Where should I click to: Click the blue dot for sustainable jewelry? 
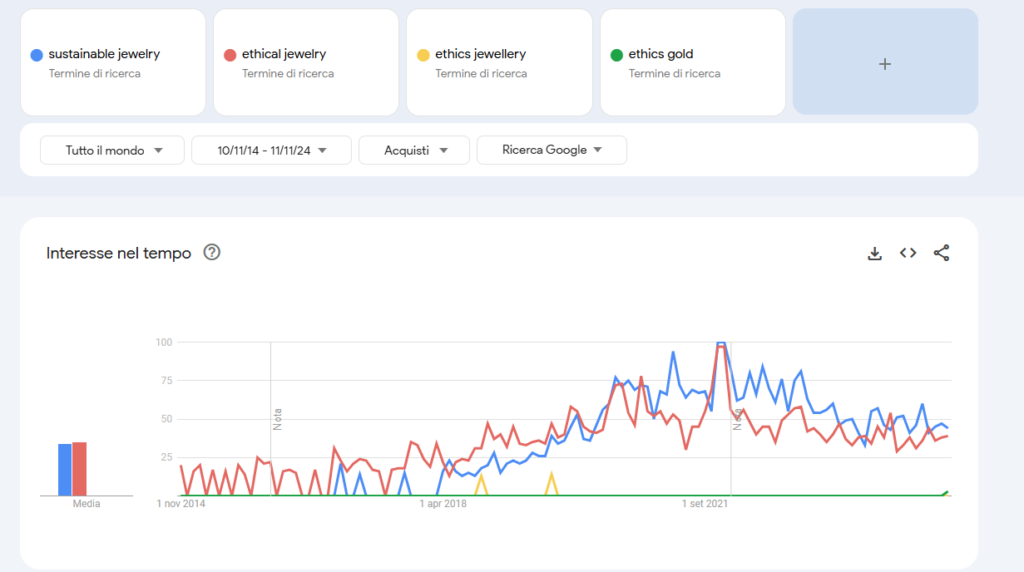pyautogui.click(x=36, y=55)
